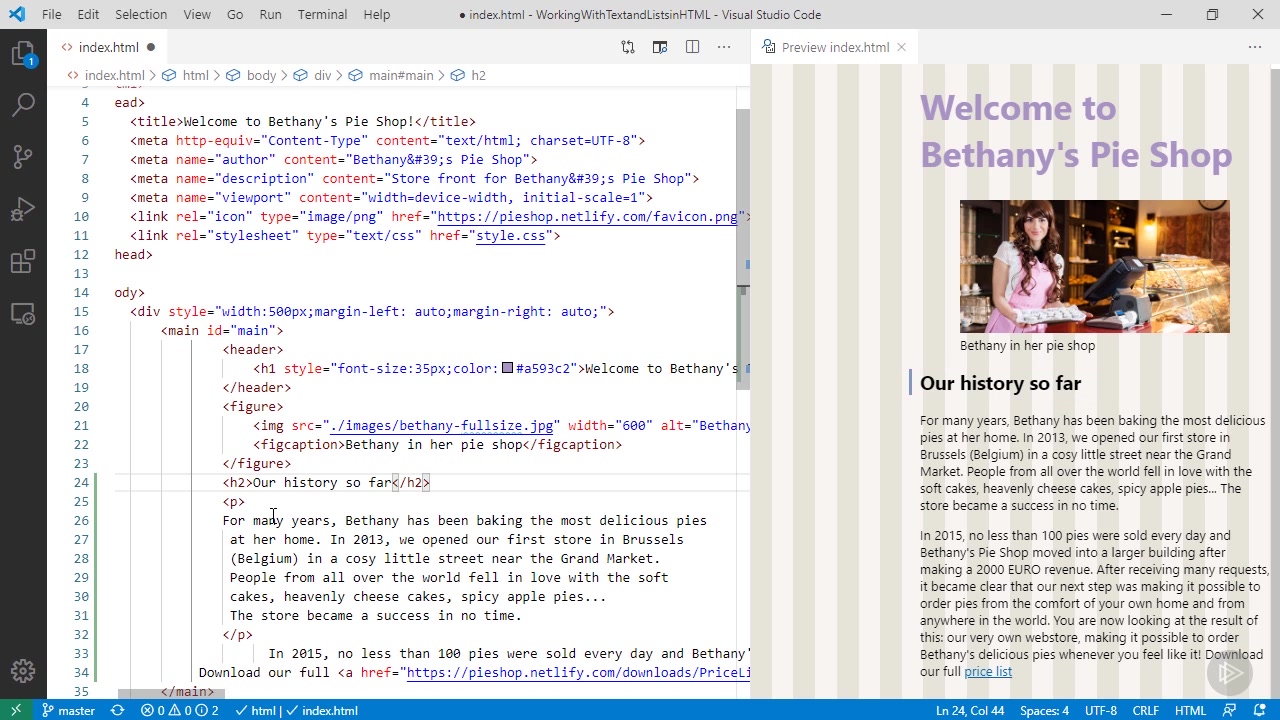Viewport: 1280px width, 720px height.
Task: Expand the main#main breadcrumb item
Action: (400, 75)
